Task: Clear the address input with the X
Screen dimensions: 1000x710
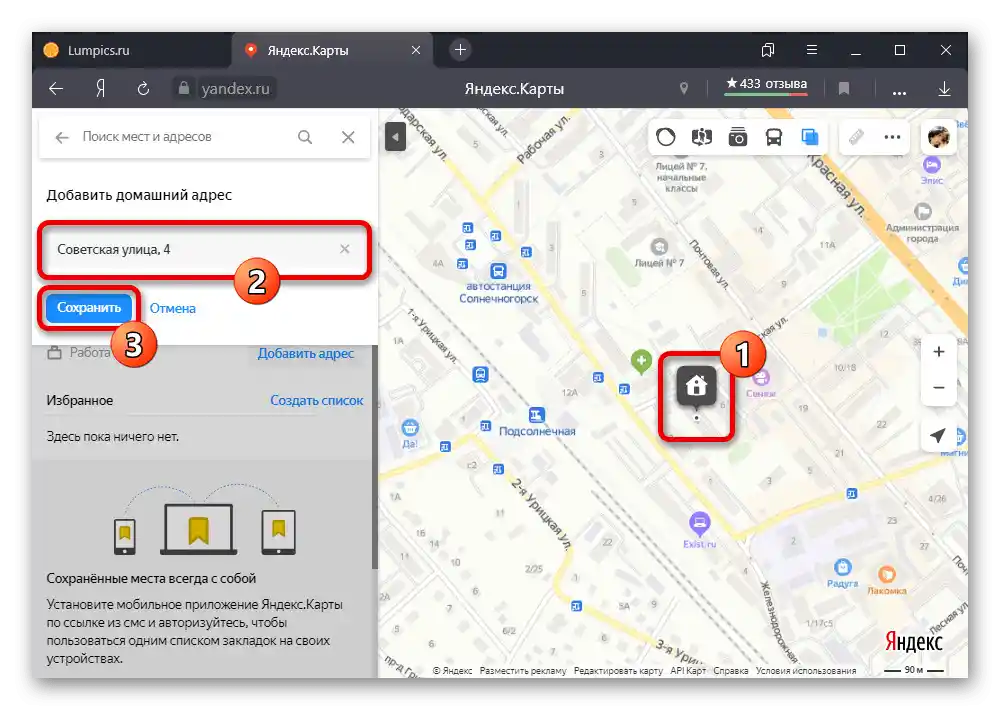Action: tap(344, 249)
